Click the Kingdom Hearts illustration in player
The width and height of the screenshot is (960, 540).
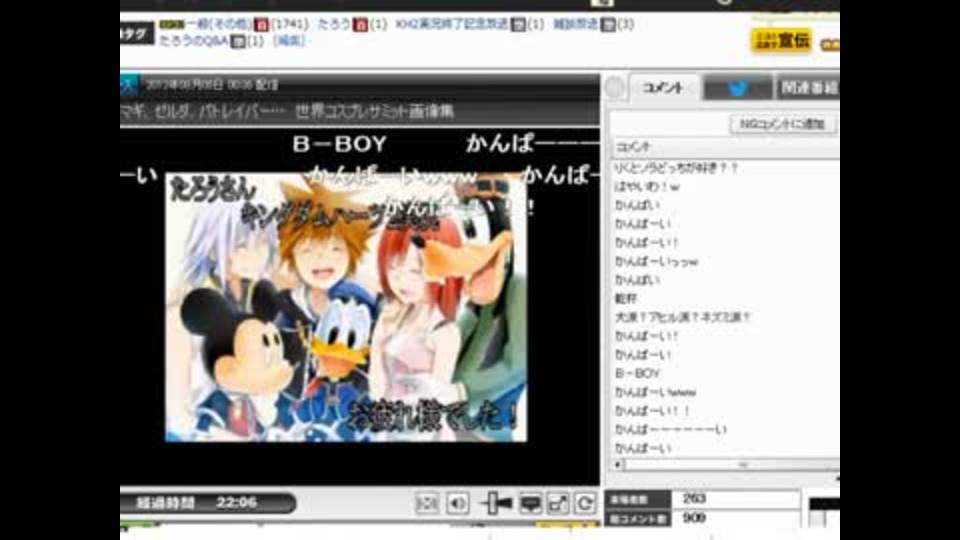click(x=346, y=306)
